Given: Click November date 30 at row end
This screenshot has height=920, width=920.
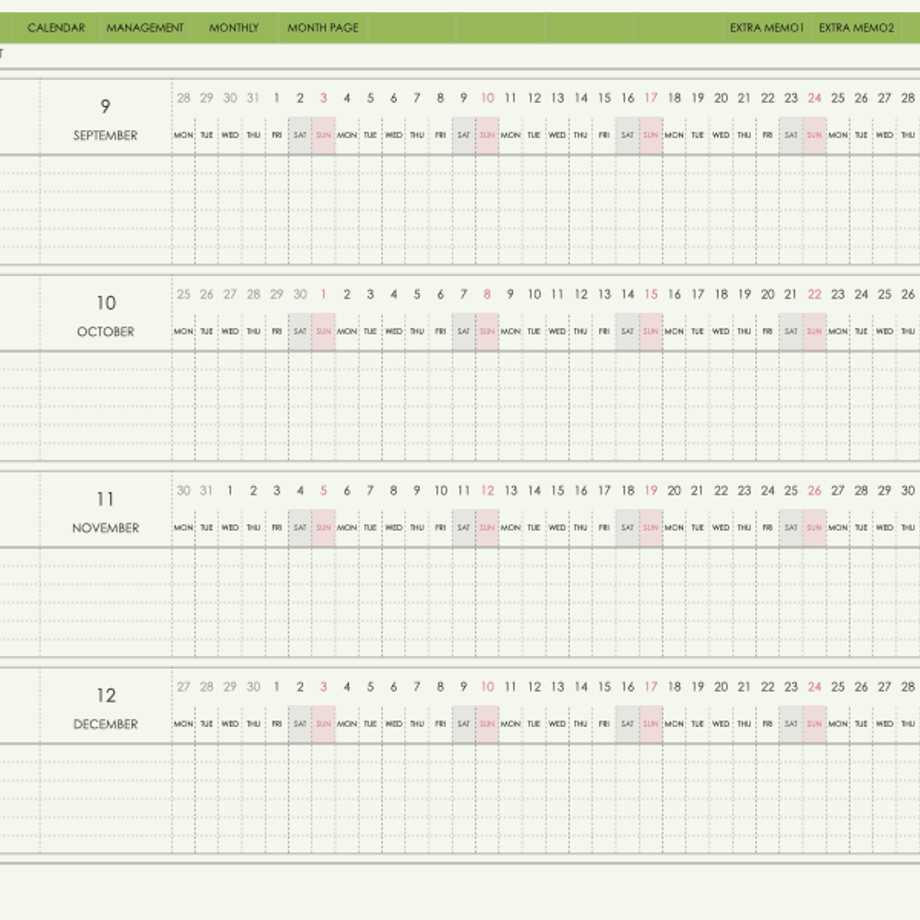Looking at the screenshot, I should coord(908,491).
